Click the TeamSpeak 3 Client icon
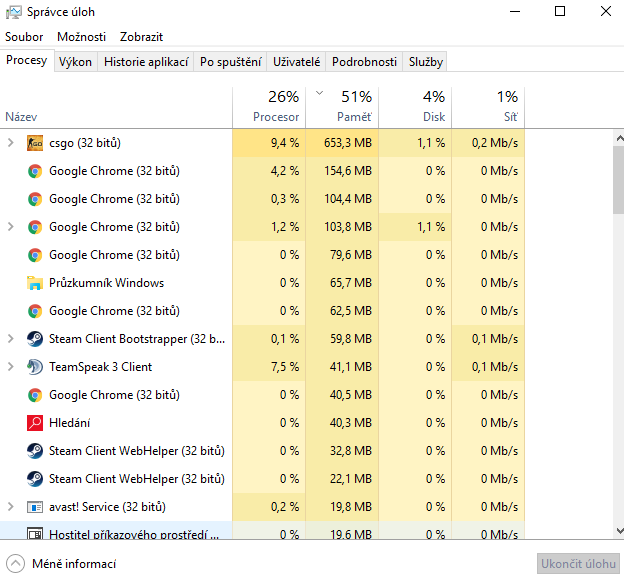The height and width of the screenshot is (579, 624). click(35, 367)
